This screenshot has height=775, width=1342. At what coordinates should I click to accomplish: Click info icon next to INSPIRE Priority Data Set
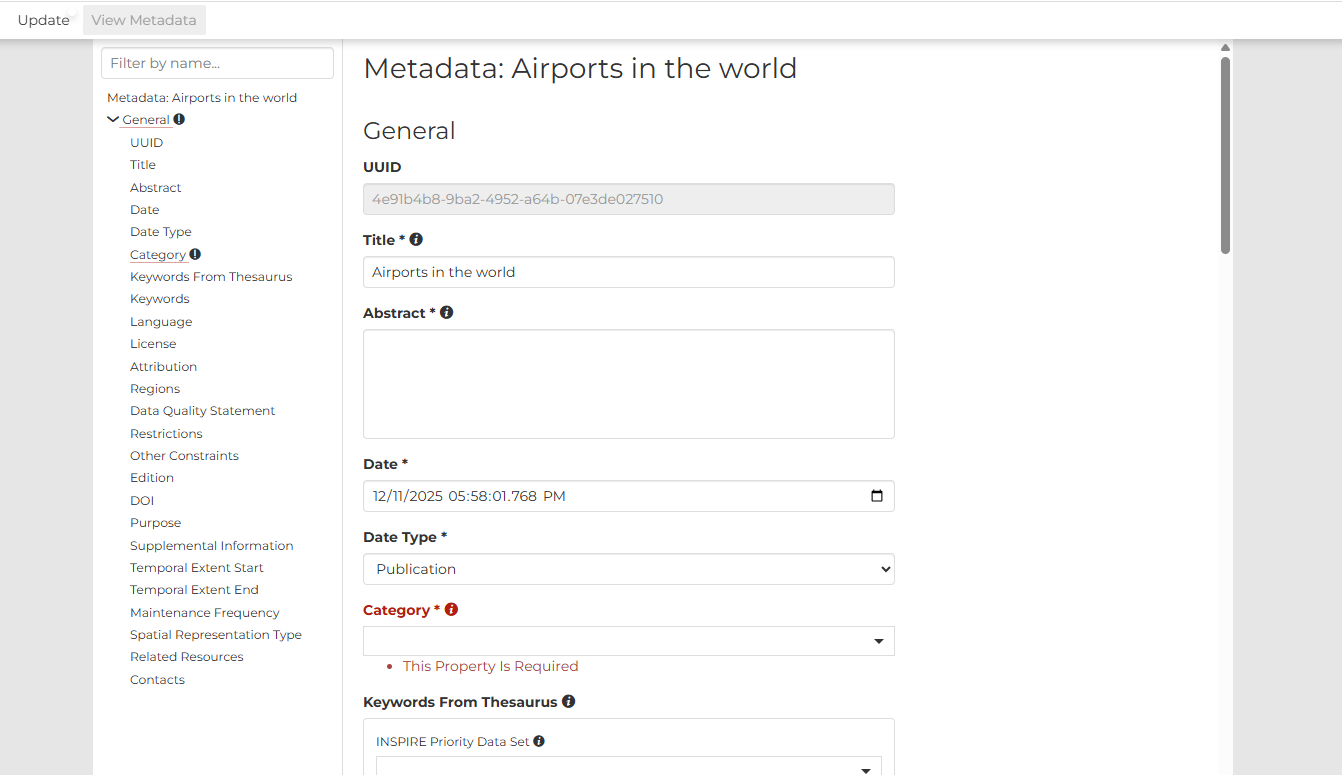point(539,741)
